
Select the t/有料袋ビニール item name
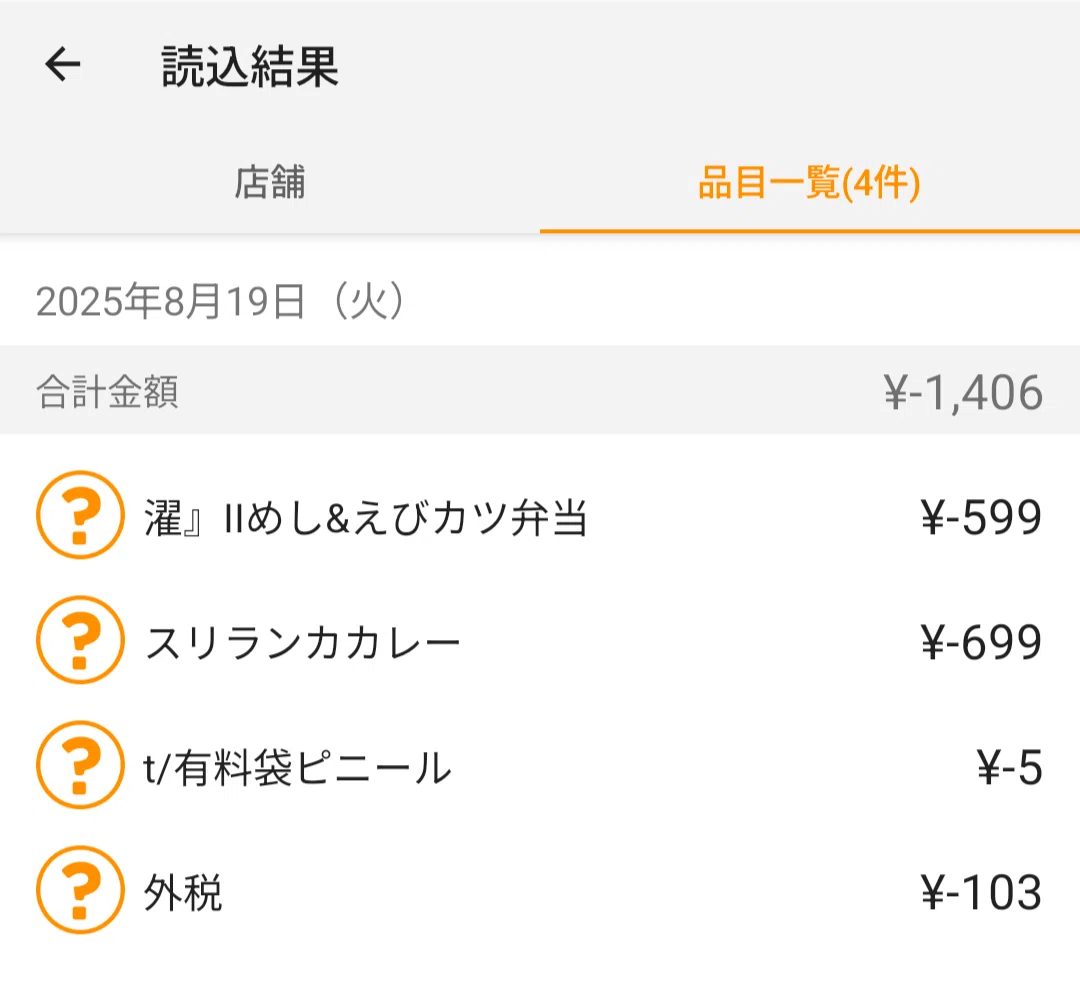click(298, 768)
